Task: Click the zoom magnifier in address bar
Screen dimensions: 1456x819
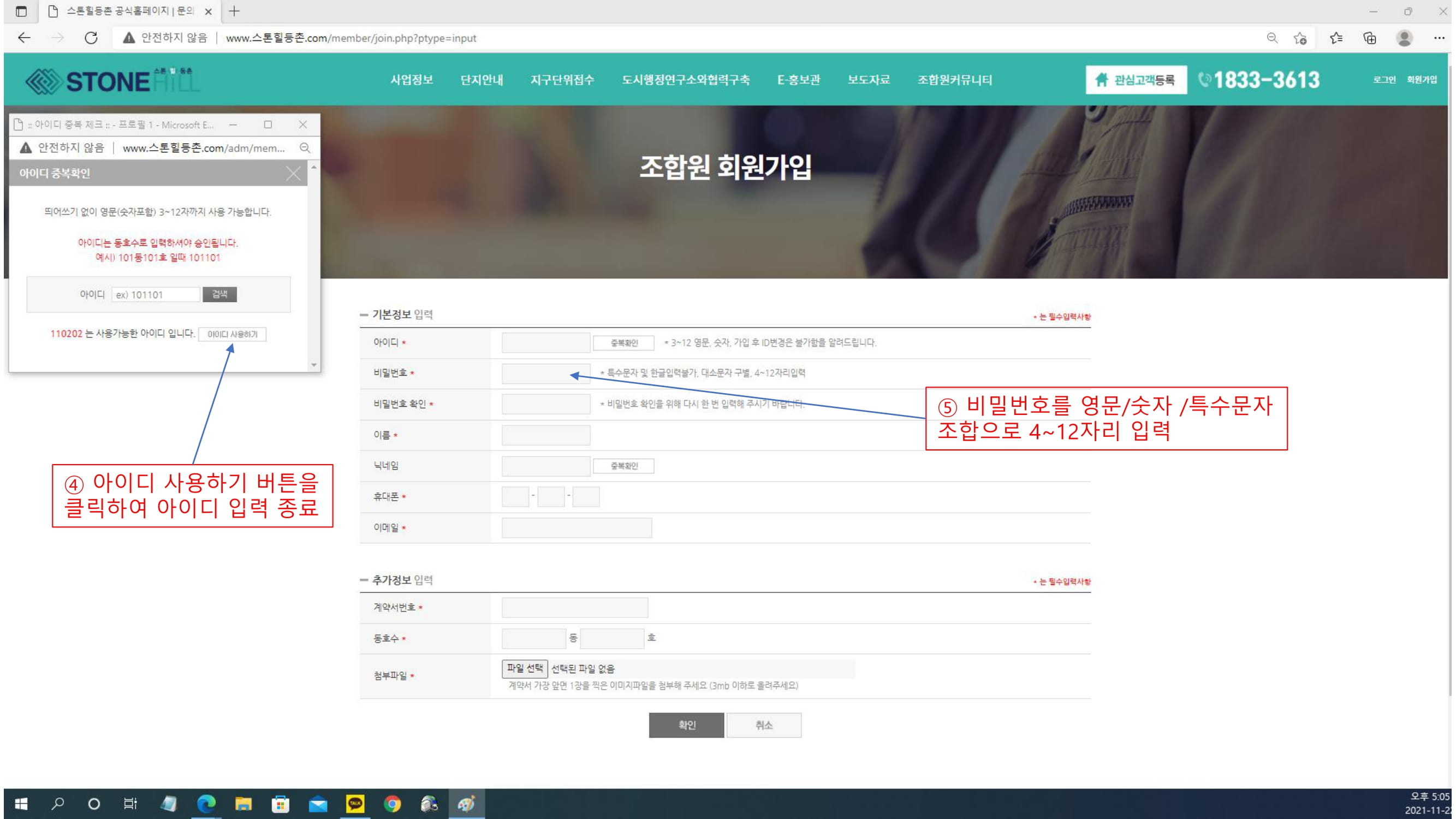Action: (x=1271, y=38)
